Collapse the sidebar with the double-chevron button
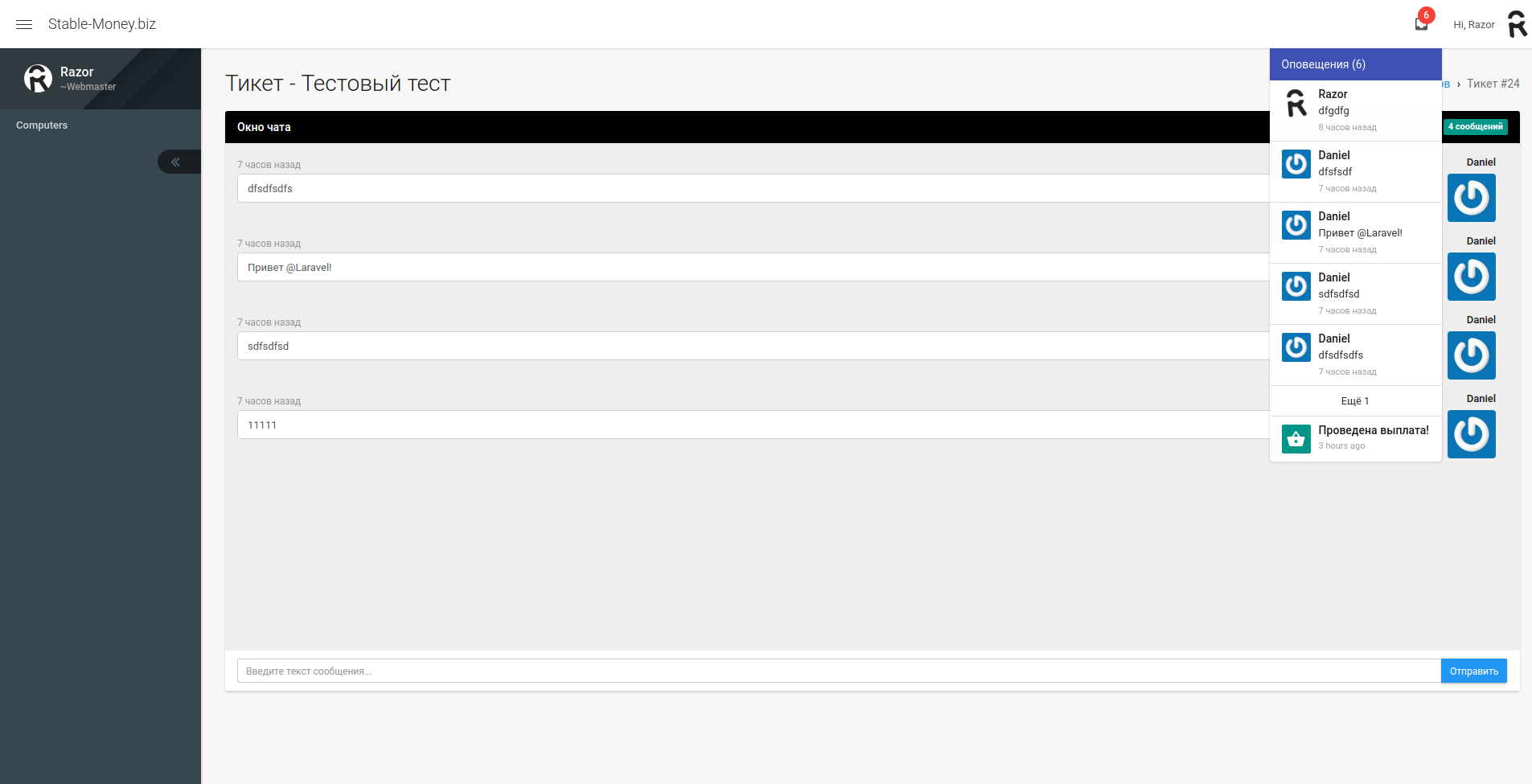 (175, 162)
